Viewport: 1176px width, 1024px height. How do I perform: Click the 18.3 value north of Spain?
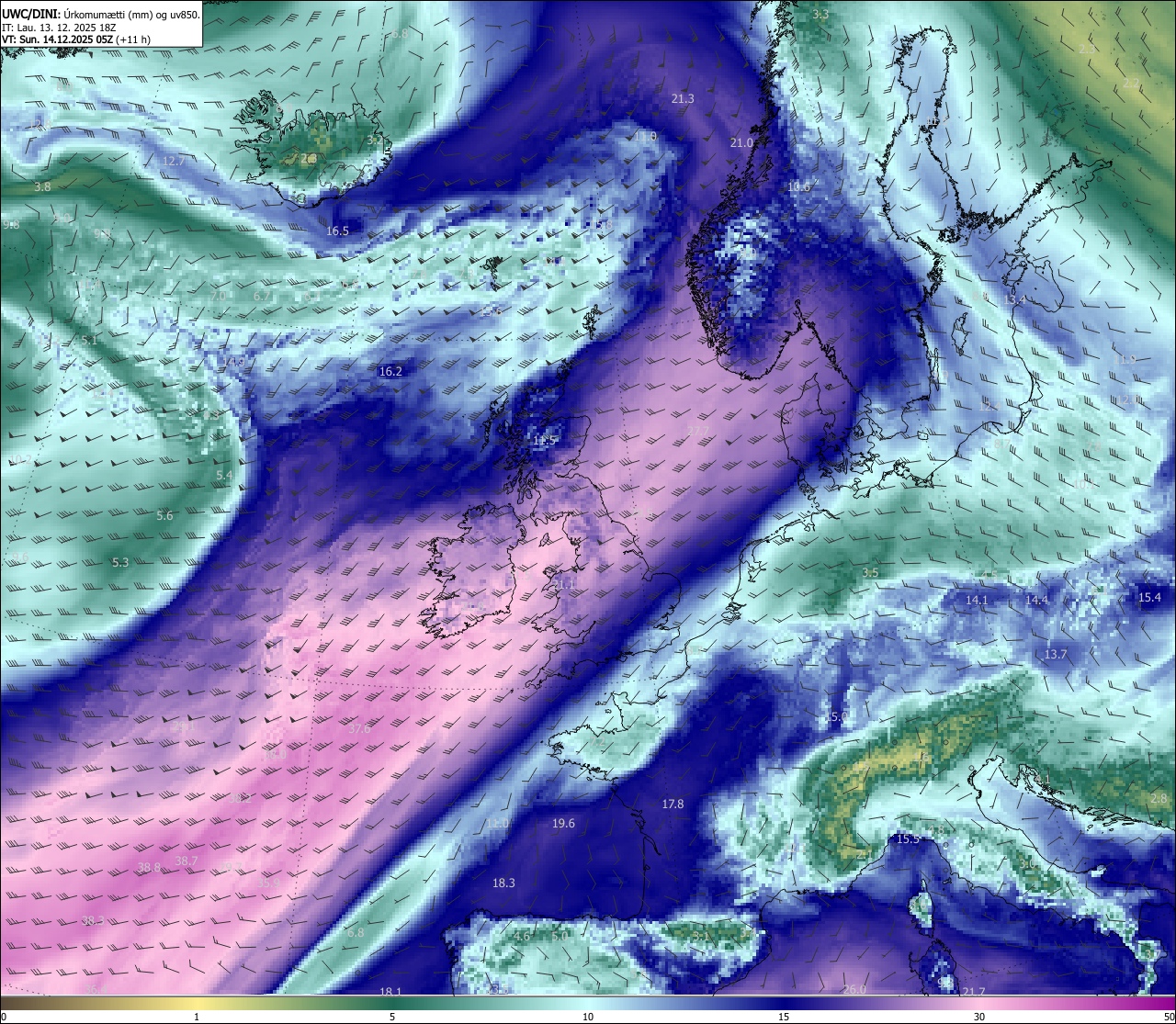[x=503, y=883]
